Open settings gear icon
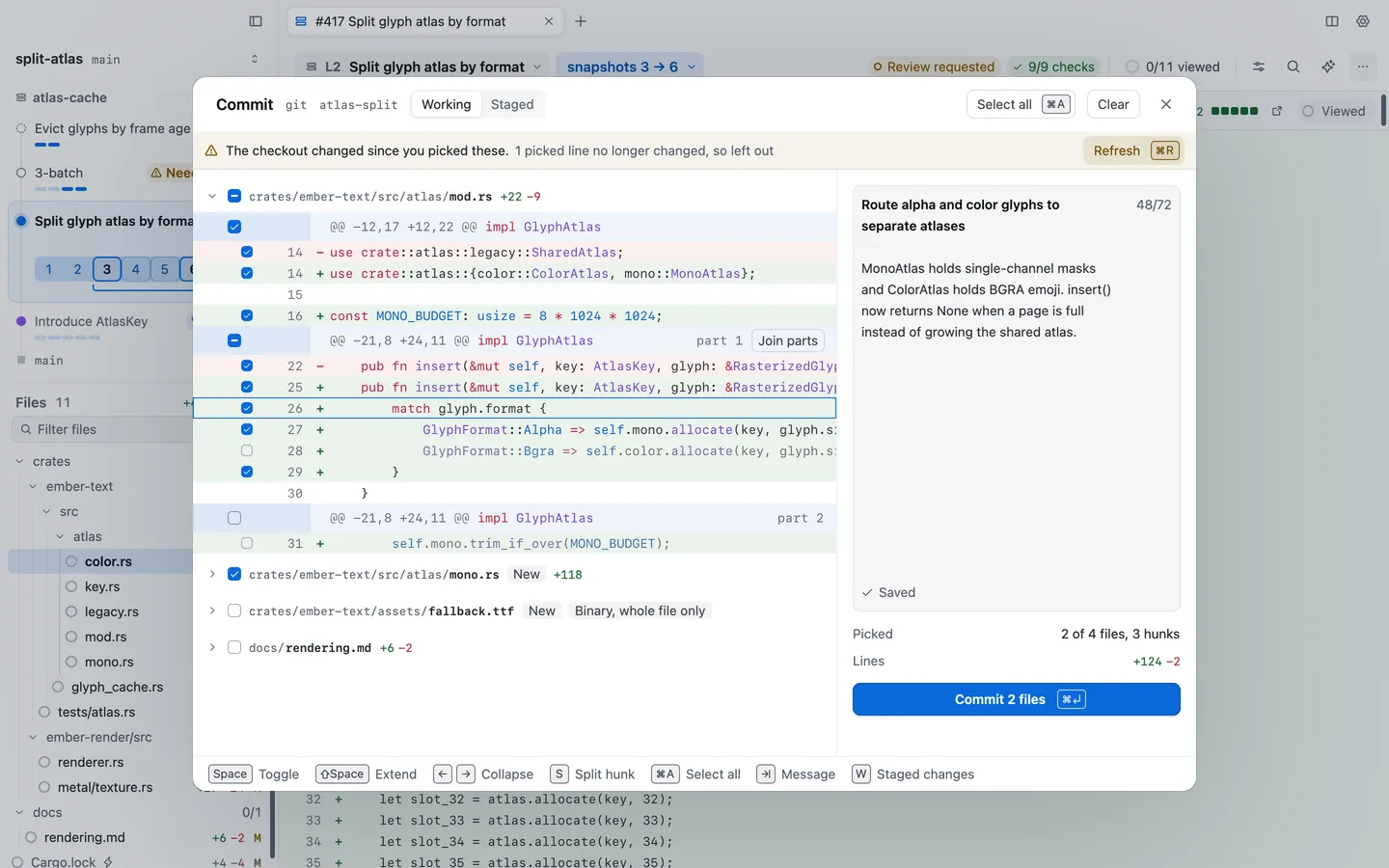Screen dimensions: 1389x868 pyautogui.click(x=1363, y=21)
